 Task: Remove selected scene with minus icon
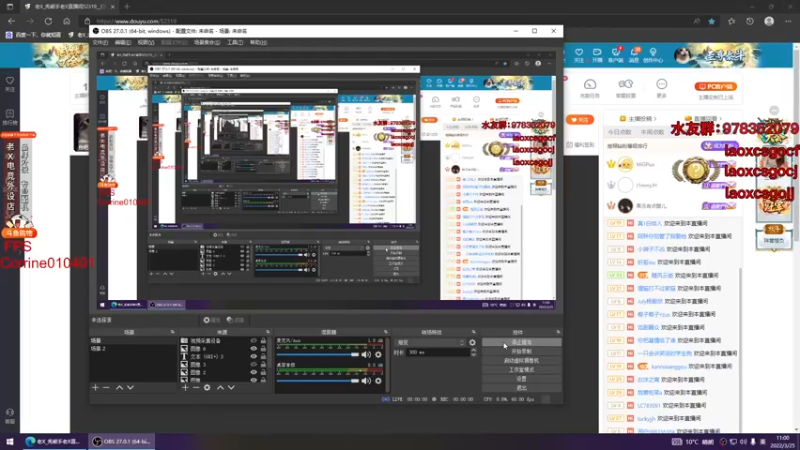[106, 388]
